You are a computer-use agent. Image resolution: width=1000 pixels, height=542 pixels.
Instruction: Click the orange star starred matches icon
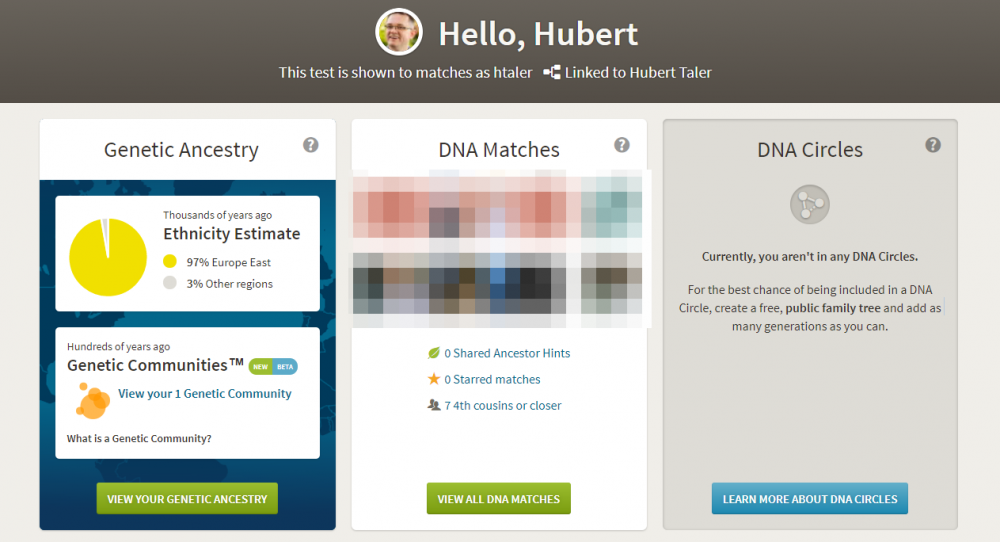(x=434, y=379)
